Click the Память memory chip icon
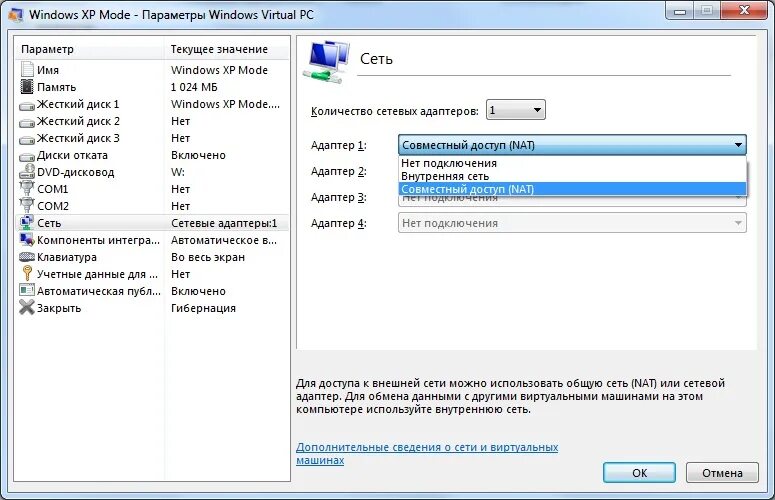The width and height of the screenshot is (775, 500). coord(27,87)
